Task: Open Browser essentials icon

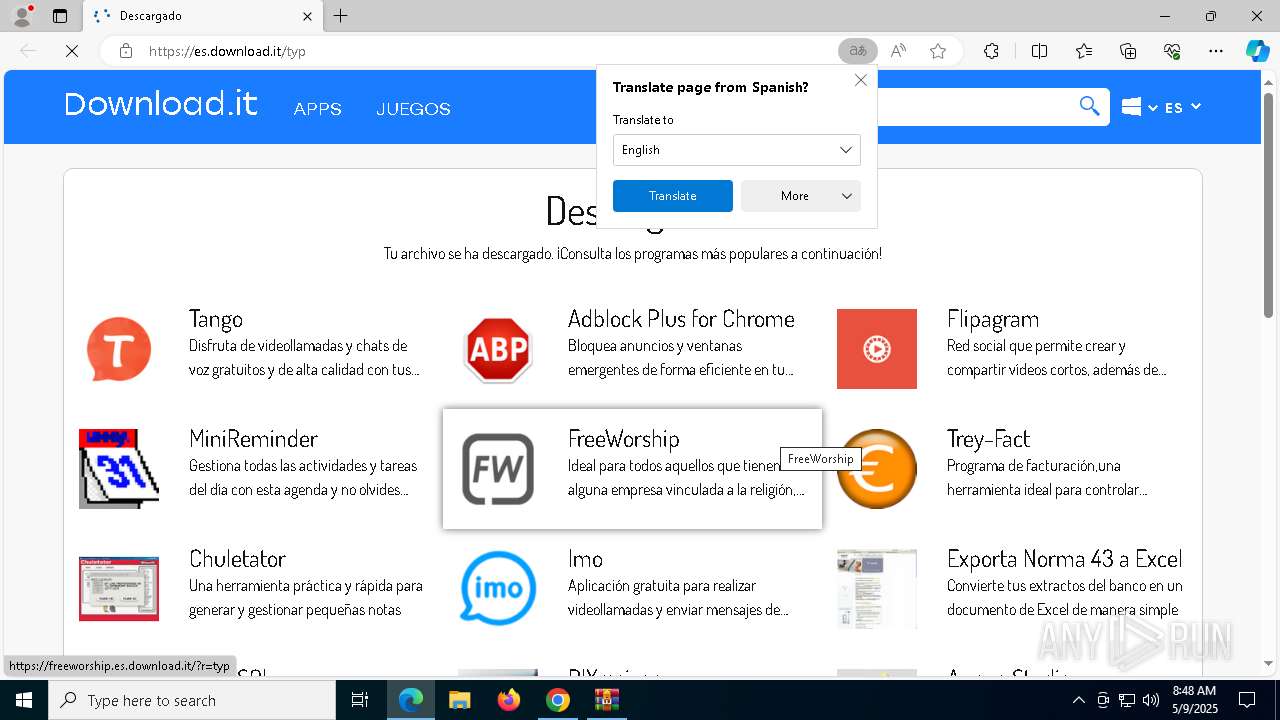Action: pos(1172,51)
